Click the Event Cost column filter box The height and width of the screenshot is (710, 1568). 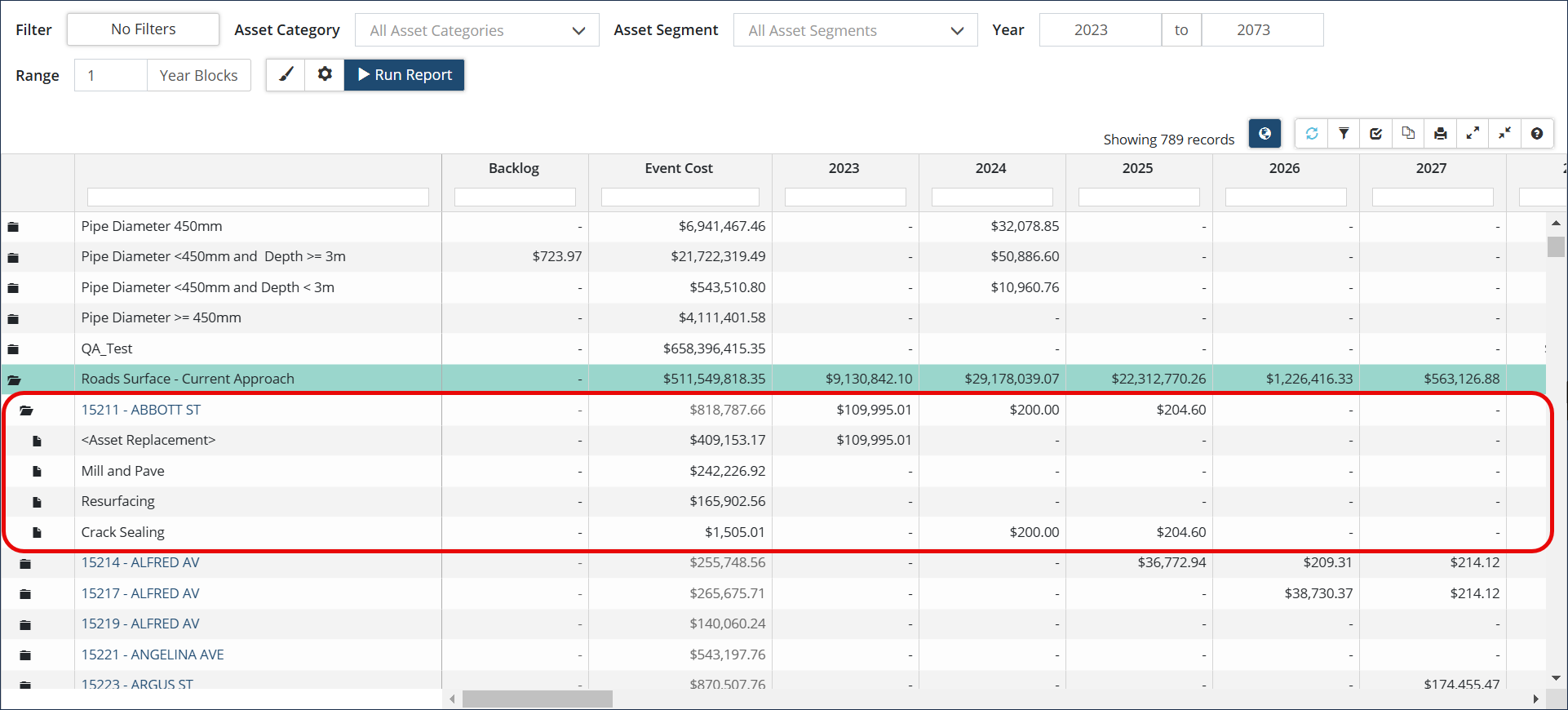click(x=680, y=197)
